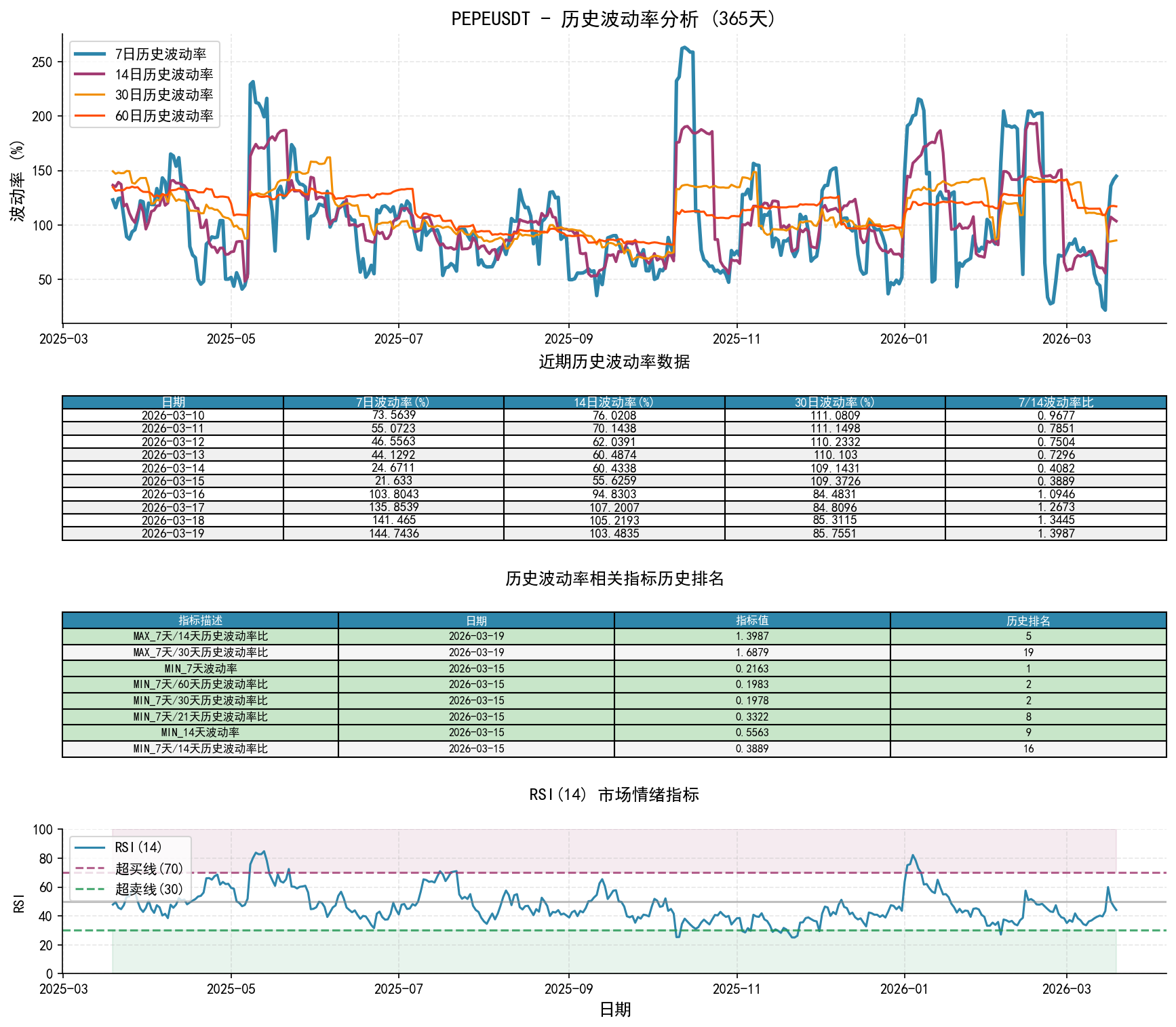Select the 历史排名 column header
Screen dimensions: 1176x1027
coord(1028,620)
